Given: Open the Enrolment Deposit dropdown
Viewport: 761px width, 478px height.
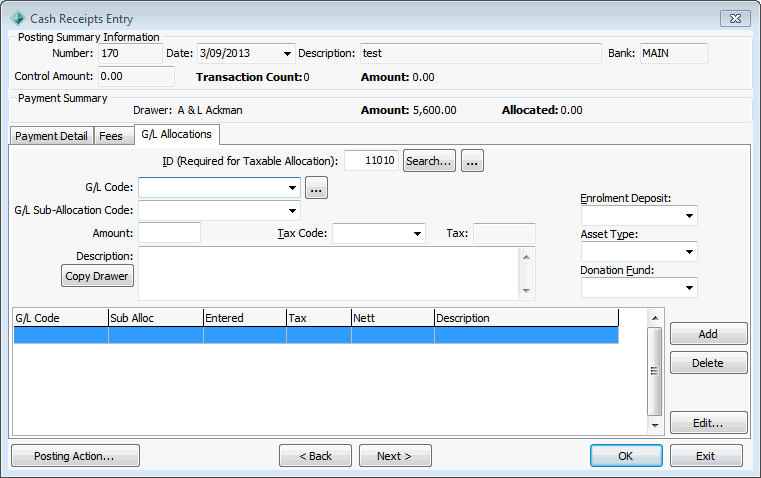Looking at the screenshot, I should pyautogui.click(x=689, y=215).
